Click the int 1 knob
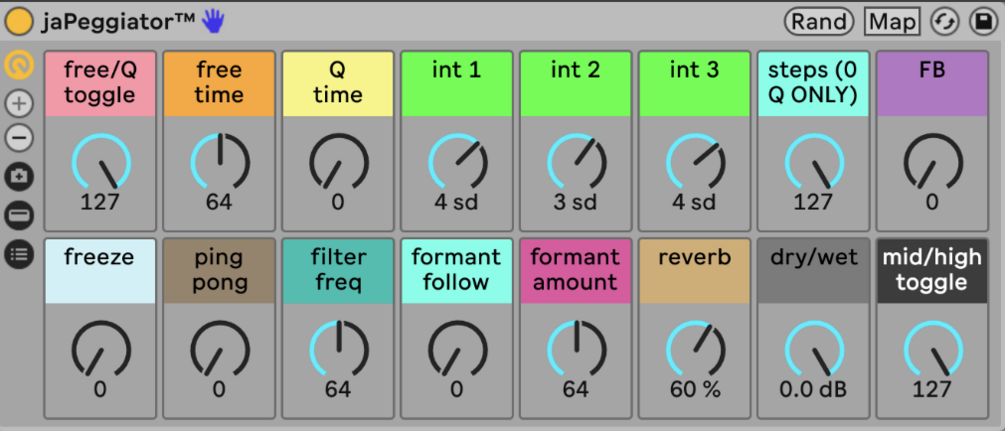This screenshot has width=1005, height=431. pos(457,163)
